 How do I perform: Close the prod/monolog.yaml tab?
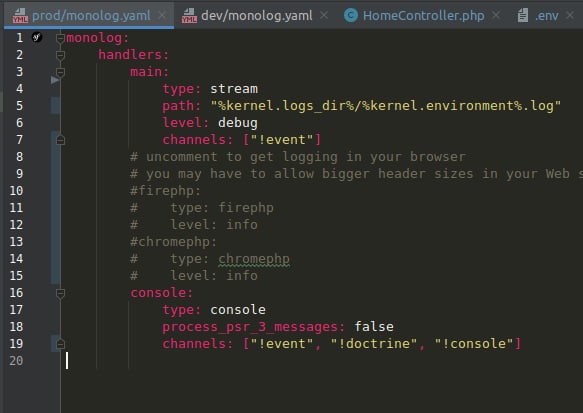(162, 15)
